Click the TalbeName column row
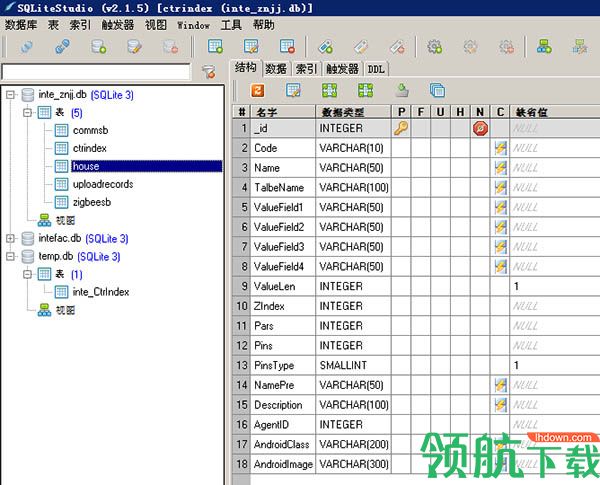600x485 pixels. pos(416,188)
